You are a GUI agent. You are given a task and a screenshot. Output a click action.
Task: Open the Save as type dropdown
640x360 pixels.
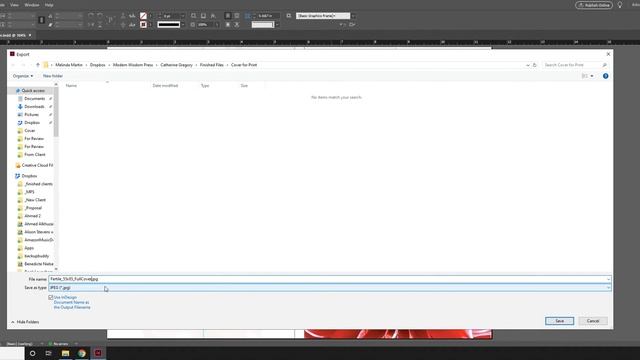(330, 288)
